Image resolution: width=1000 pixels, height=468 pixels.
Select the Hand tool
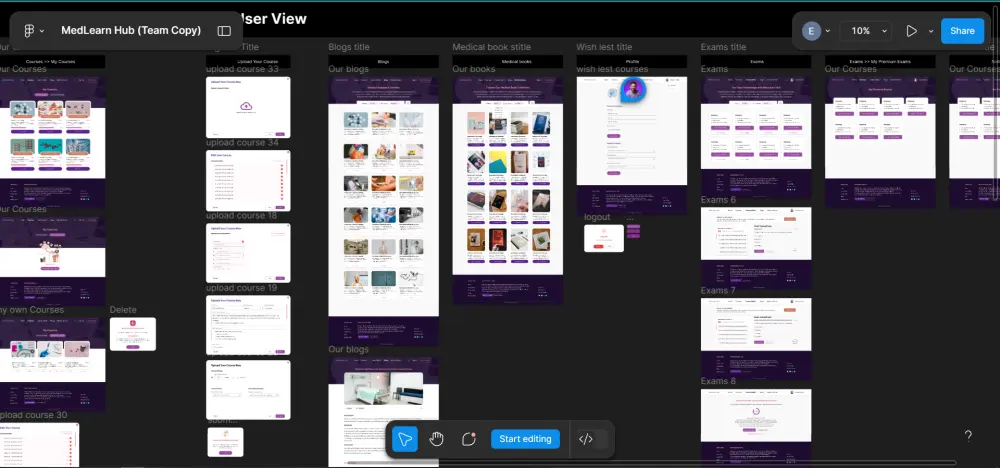[436, 439]
